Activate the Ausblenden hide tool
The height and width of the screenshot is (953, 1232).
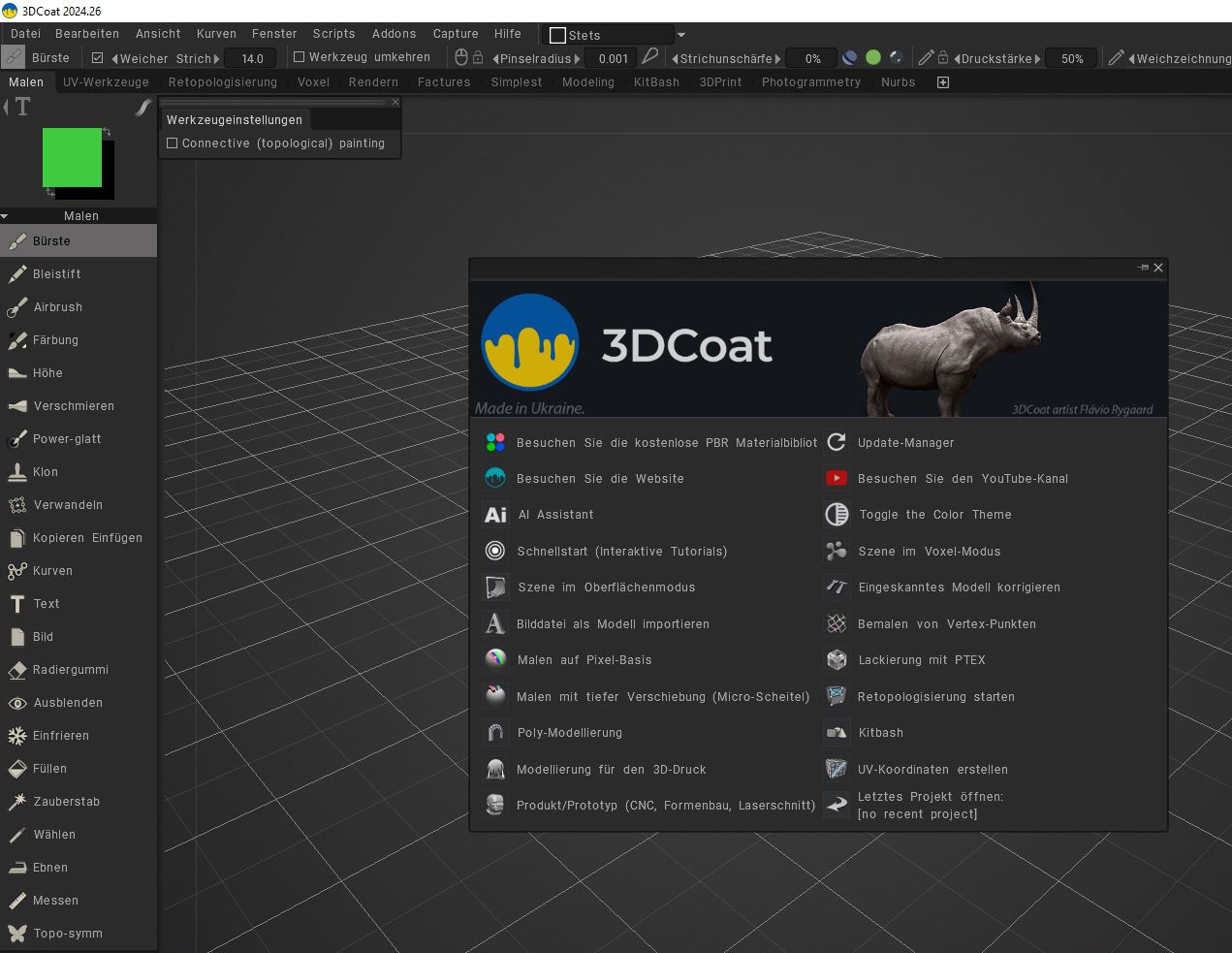point(78,703)
